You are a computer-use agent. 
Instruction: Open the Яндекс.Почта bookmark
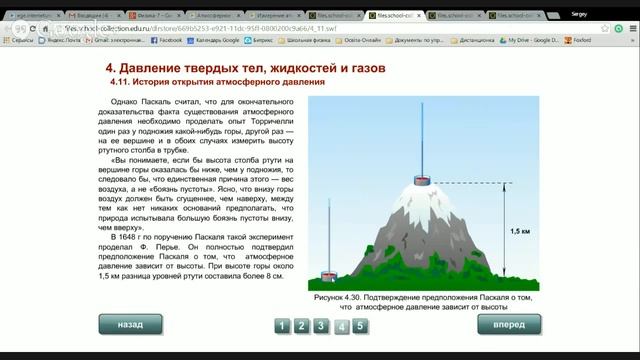pyautogui.click(x=60, y=40)
